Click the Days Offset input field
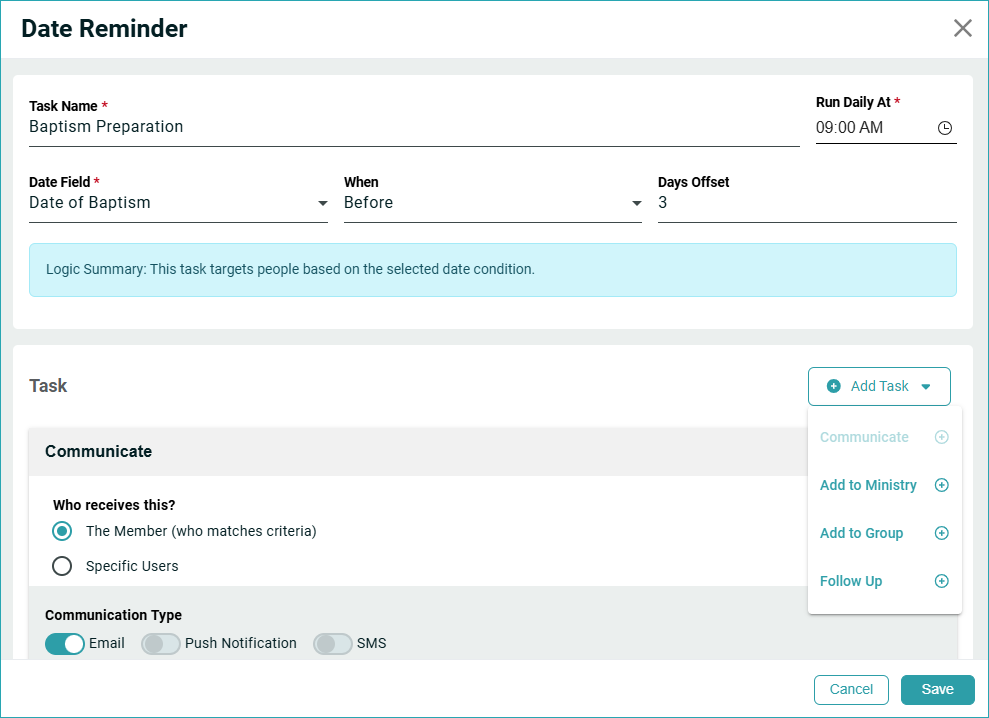Image resolution: width=989 pixels, height=718 pixels. (x=806, y=203)
